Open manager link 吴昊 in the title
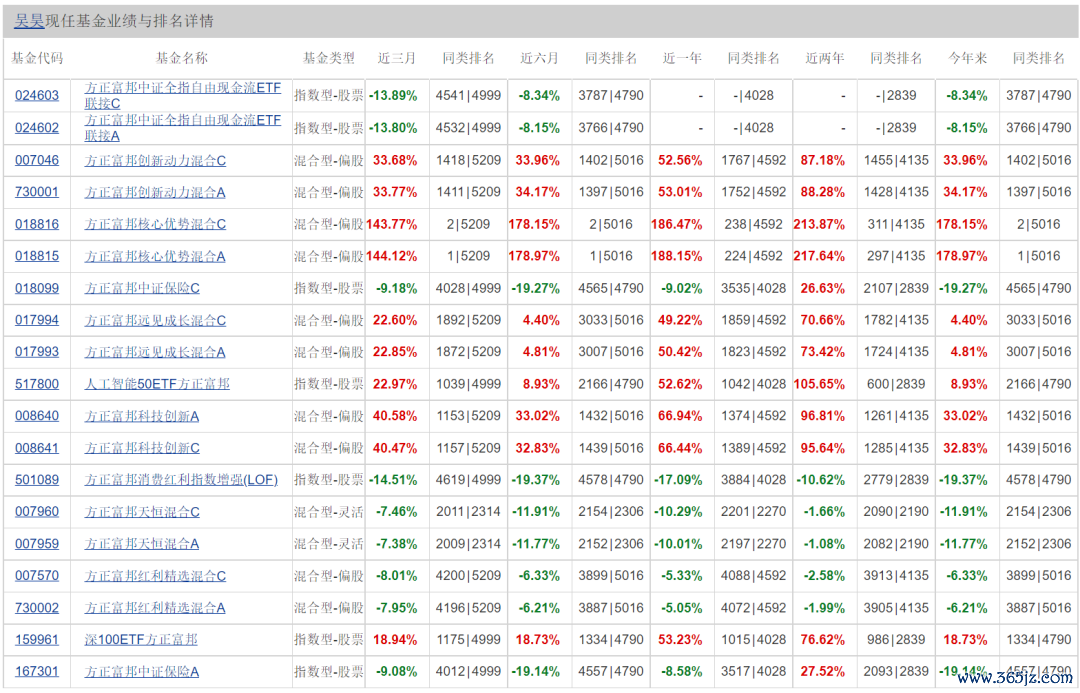This screenshot has width=1080, height=693. (30, 21)
